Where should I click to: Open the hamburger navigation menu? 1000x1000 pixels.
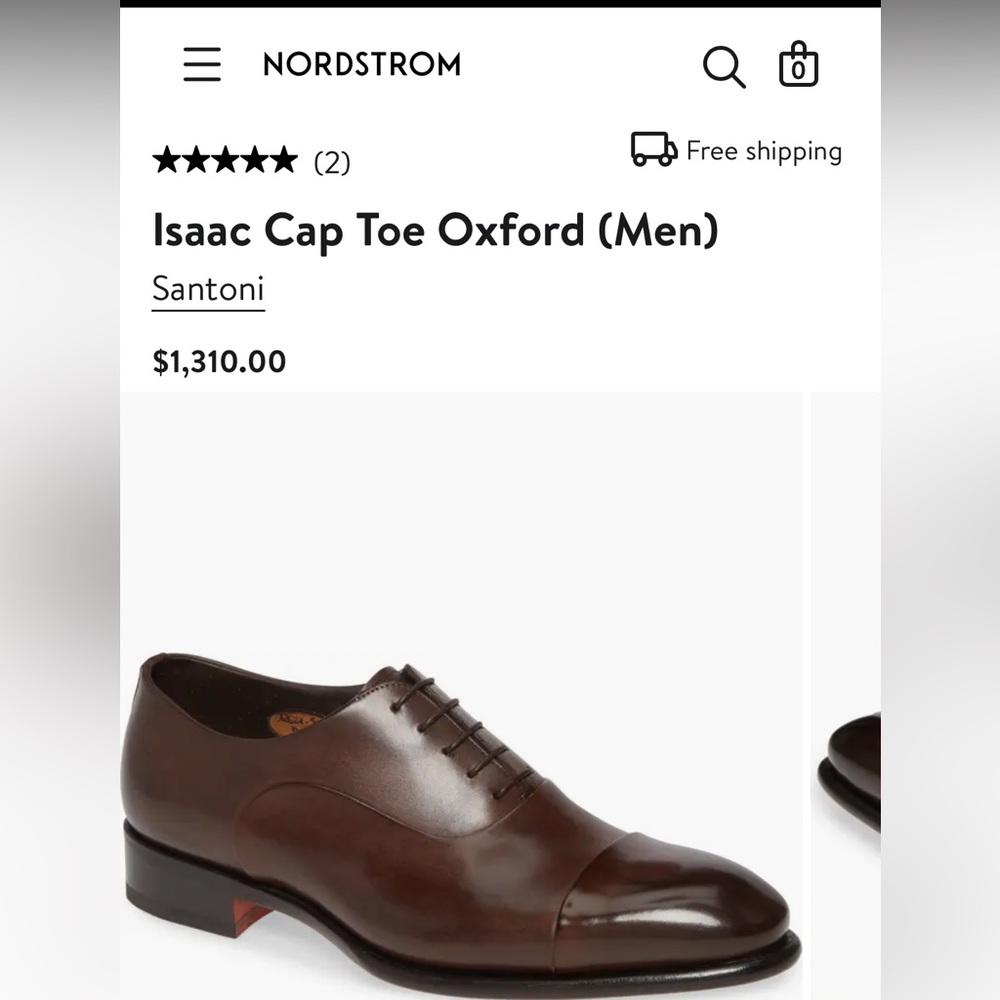point(203,64)
